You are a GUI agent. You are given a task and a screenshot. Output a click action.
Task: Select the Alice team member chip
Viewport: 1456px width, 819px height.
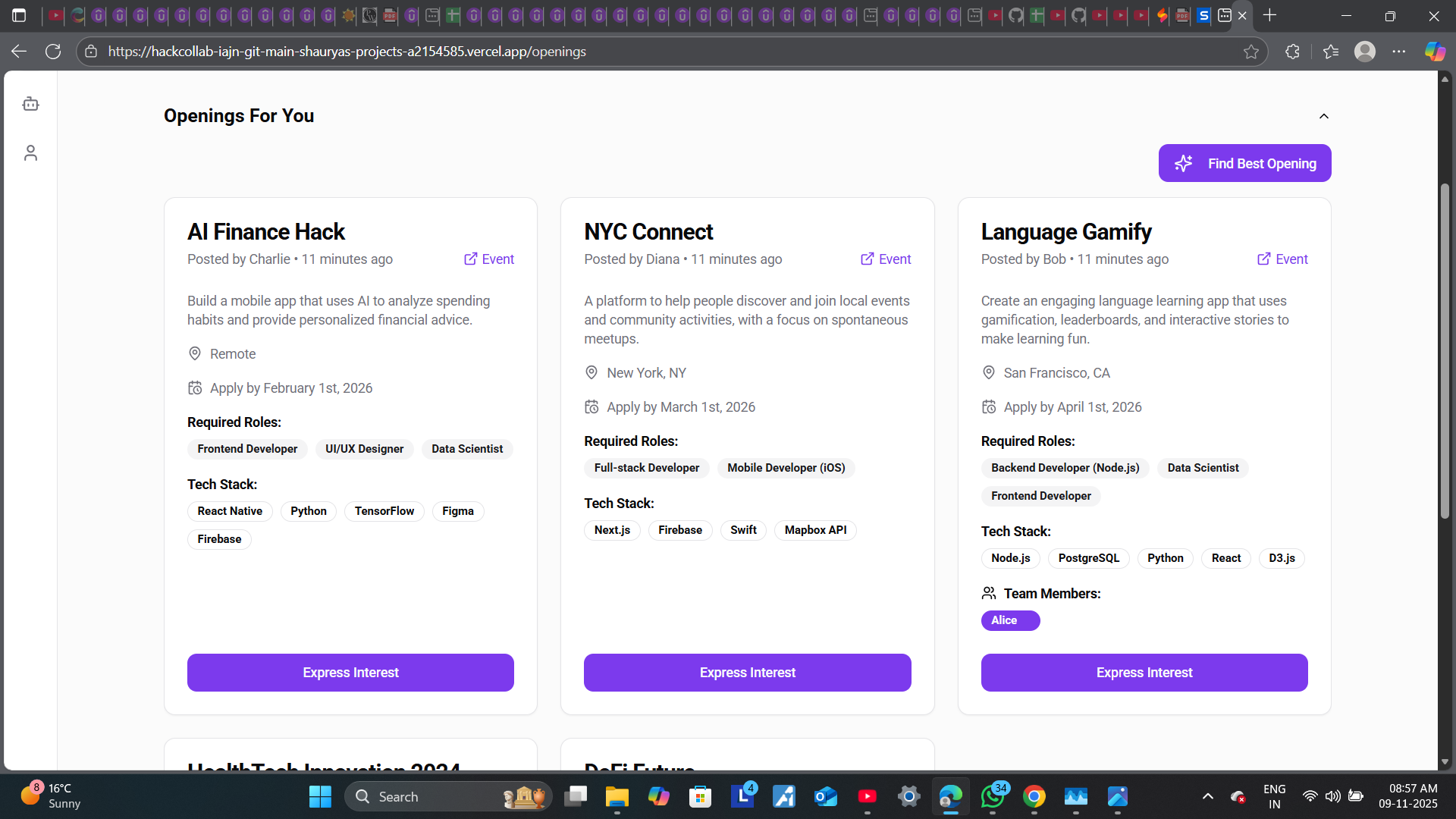point(1009,620)
